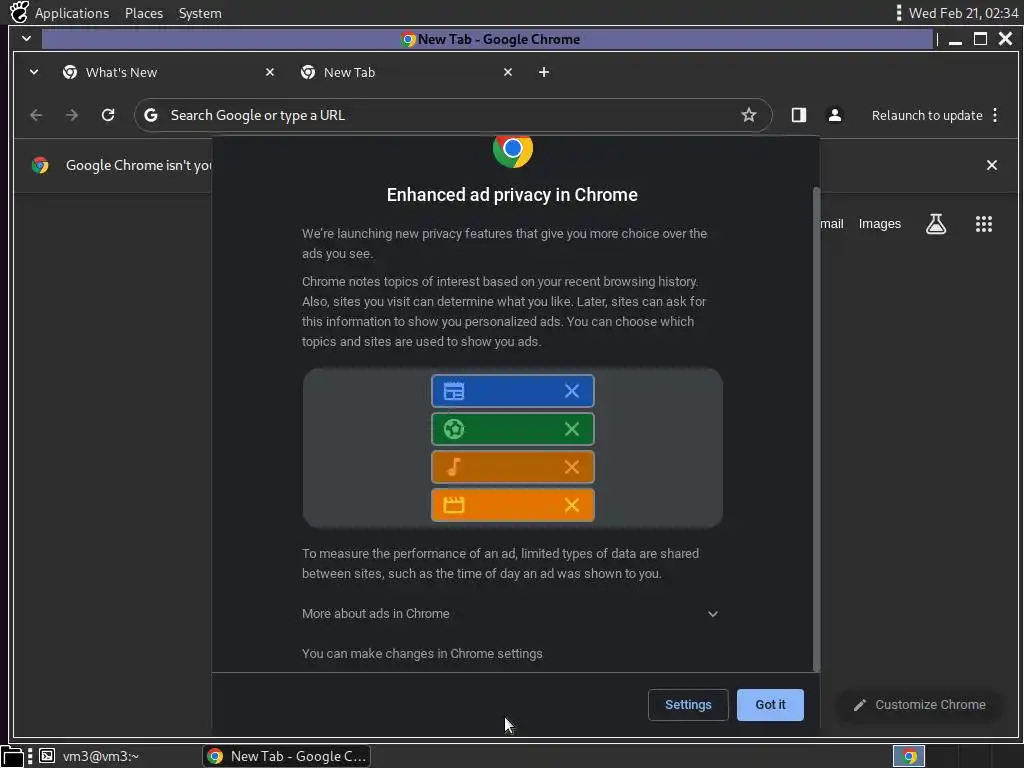Toggle the Chrome side panel
This screenshot has width=1024, height=768.
coord(799,116)
